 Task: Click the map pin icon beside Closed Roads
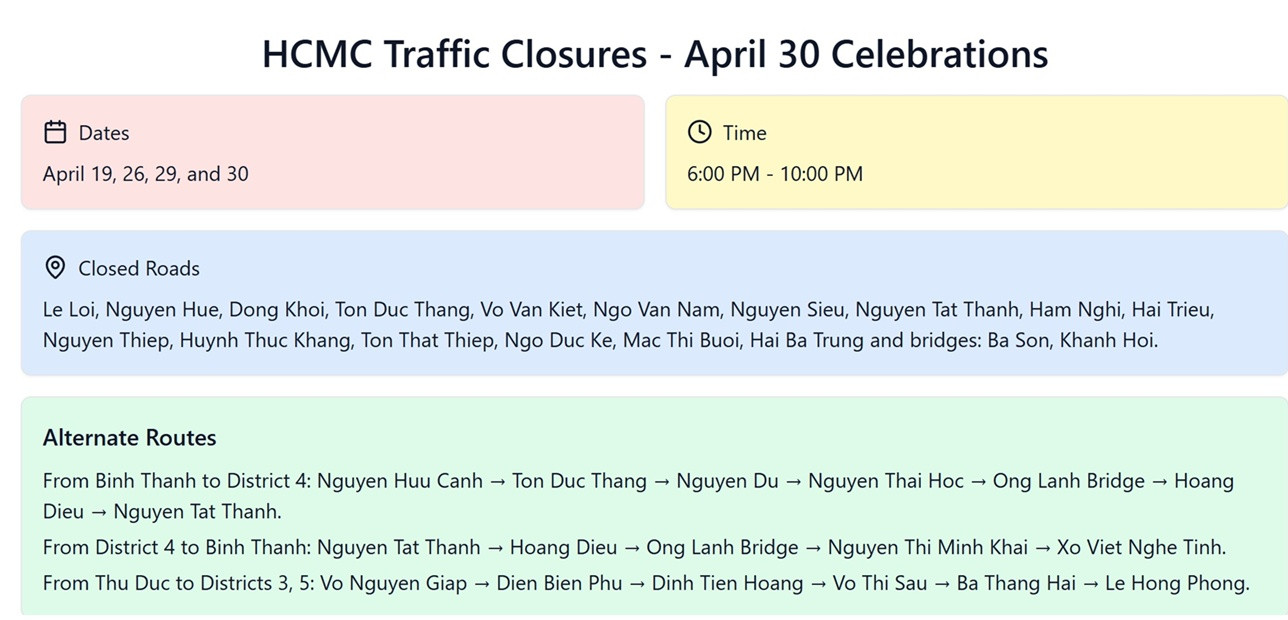click(x=55, y=267)
